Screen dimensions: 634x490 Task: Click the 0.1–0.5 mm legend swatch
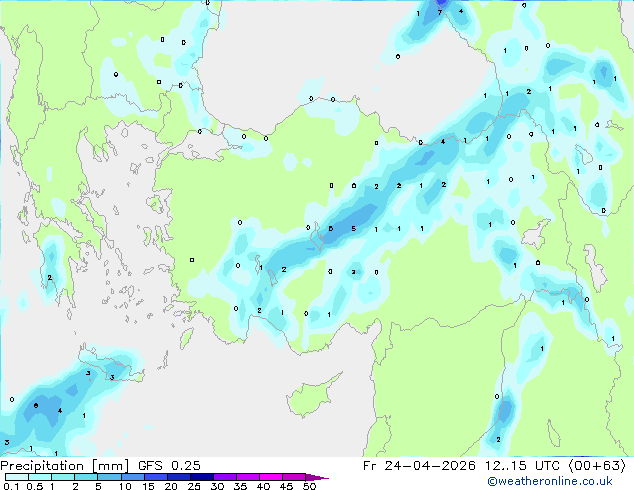[17, 477]
